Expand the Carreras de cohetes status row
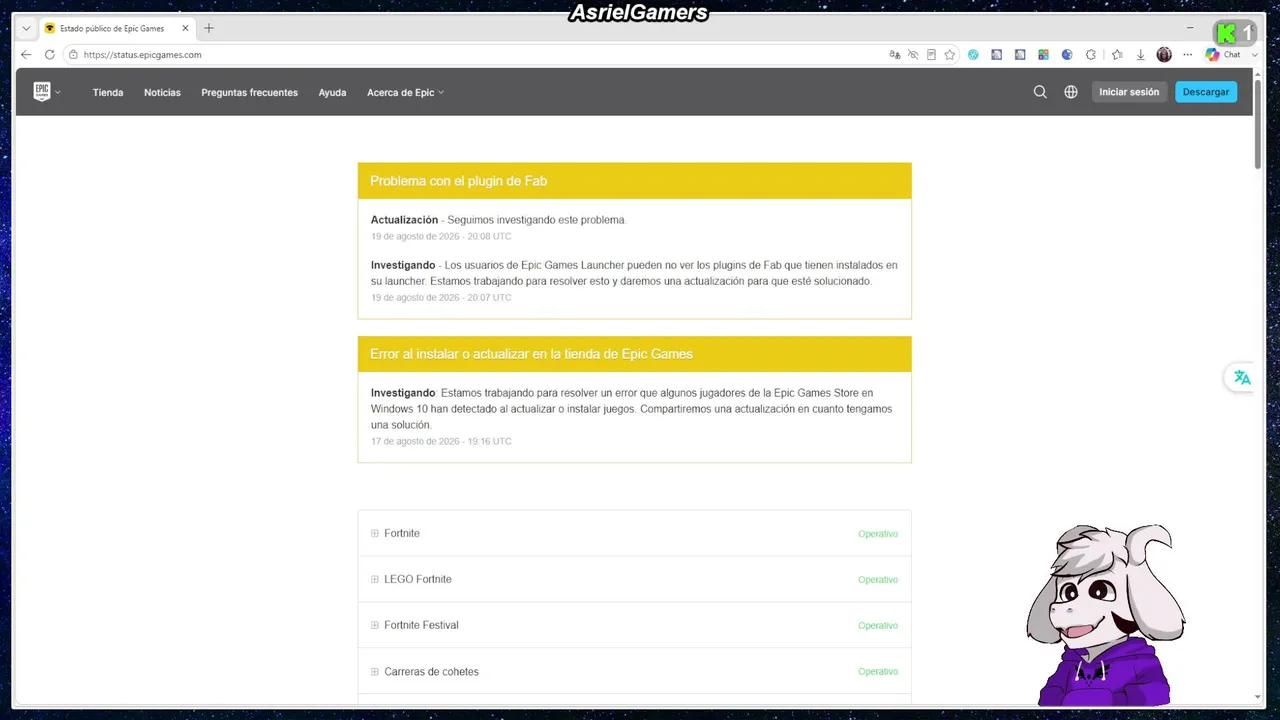 coord(375,672)
